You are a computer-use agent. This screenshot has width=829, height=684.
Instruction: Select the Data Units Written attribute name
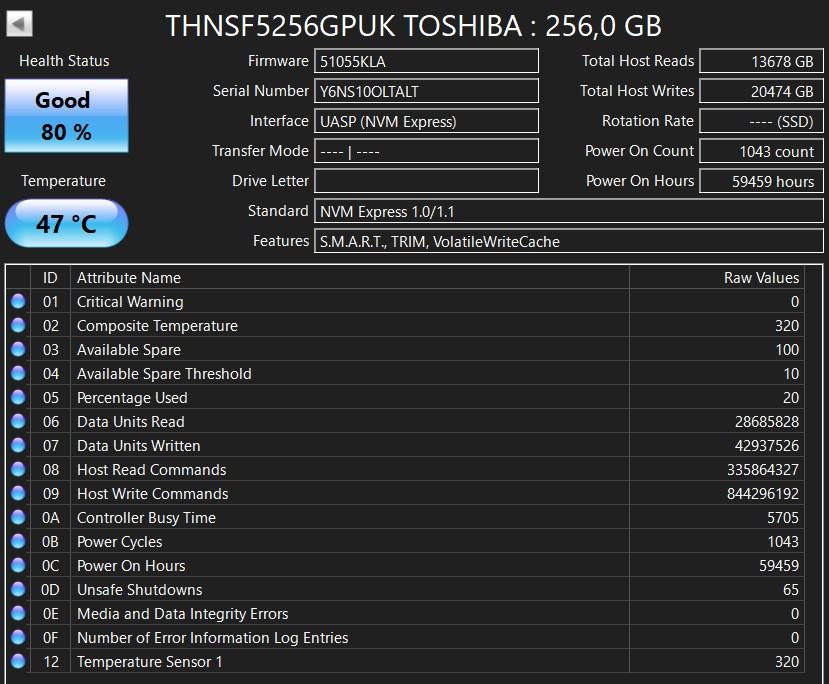139,446
